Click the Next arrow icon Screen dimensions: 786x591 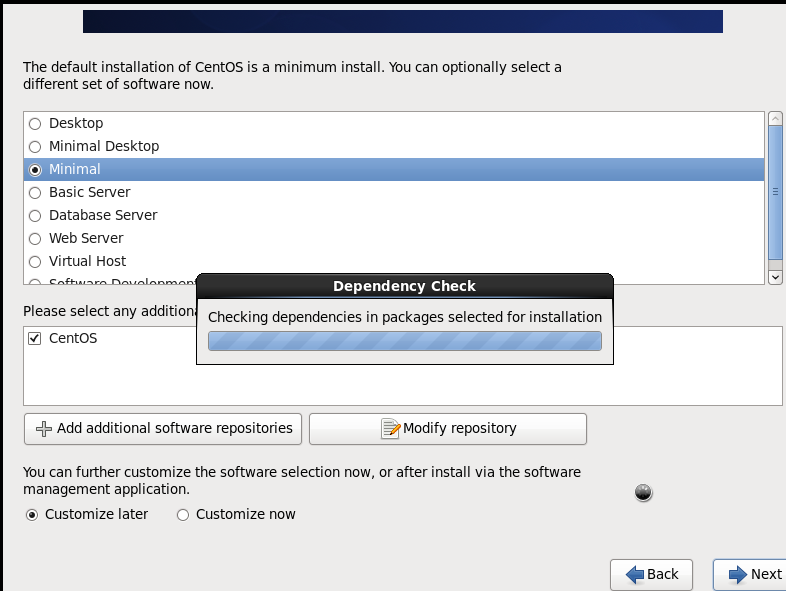pos(738,574)
